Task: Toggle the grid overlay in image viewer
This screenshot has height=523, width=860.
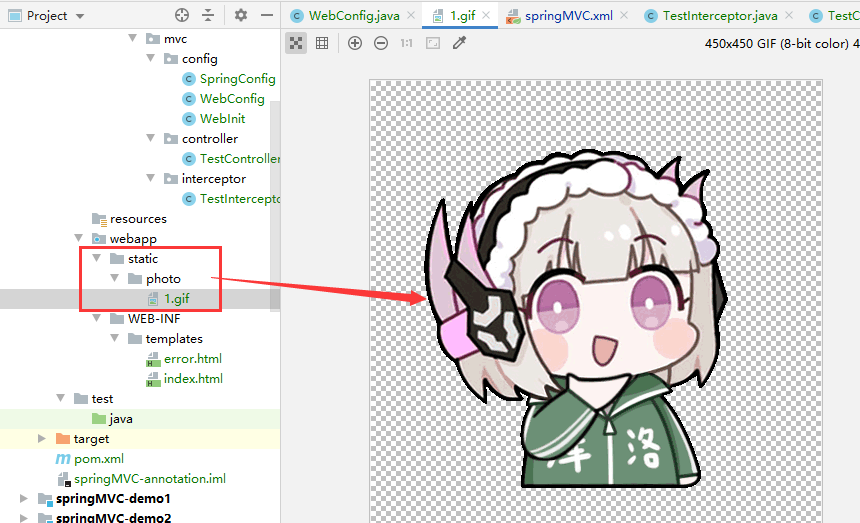Action: 322,43
